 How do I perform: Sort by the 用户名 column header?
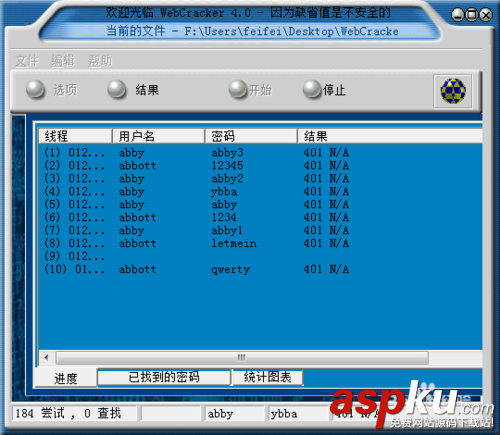[158, 136]
